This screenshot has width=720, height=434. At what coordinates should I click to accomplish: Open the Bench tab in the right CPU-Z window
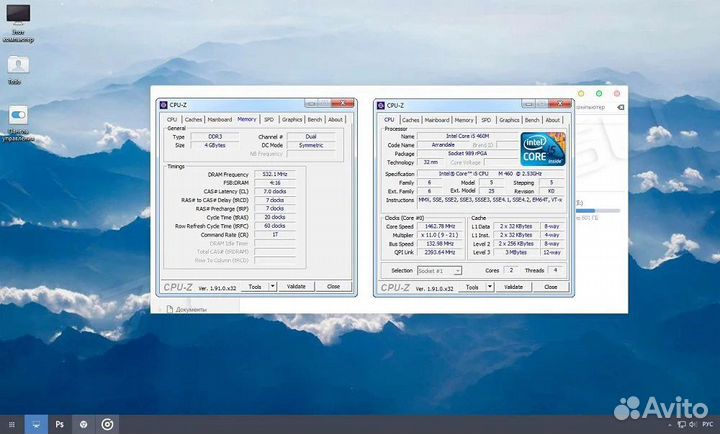coord(532,120)
